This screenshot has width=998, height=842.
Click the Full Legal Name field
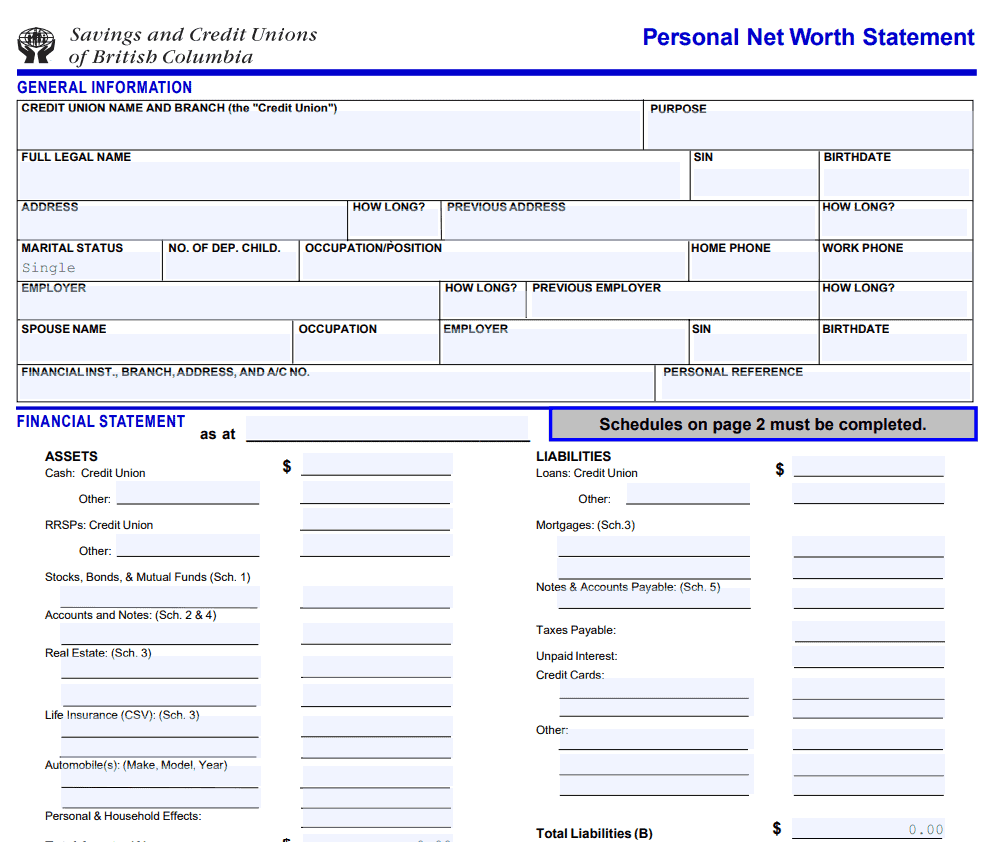349,180
